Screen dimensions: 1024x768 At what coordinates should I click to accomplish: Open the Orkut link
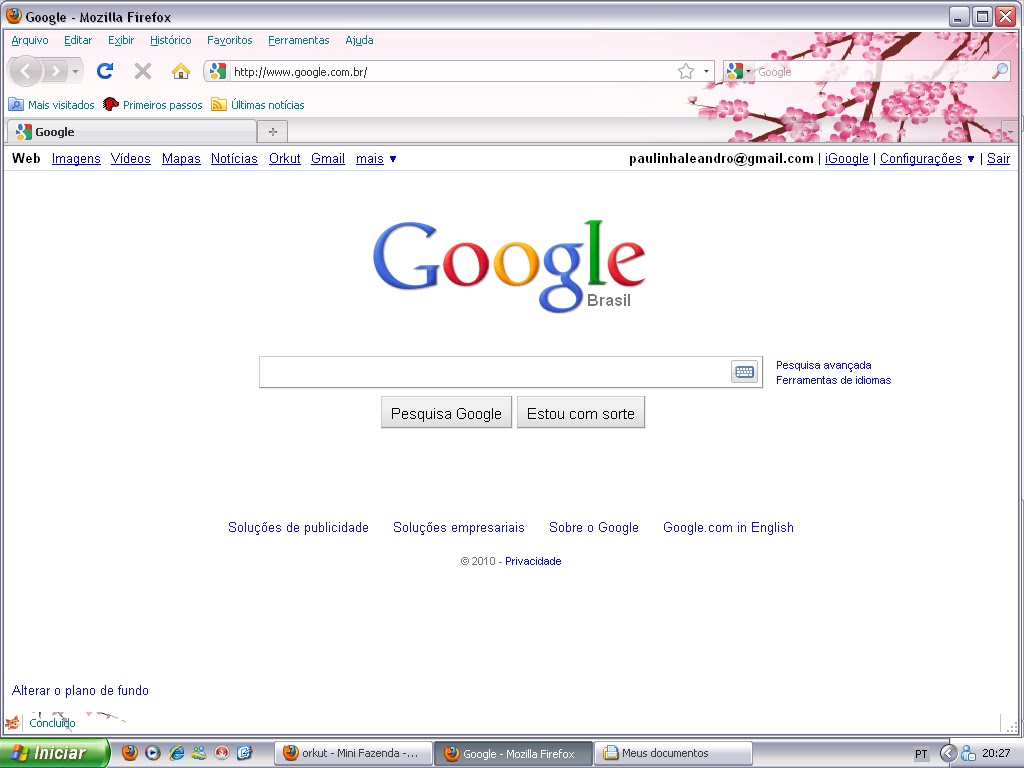click(285, 159)
